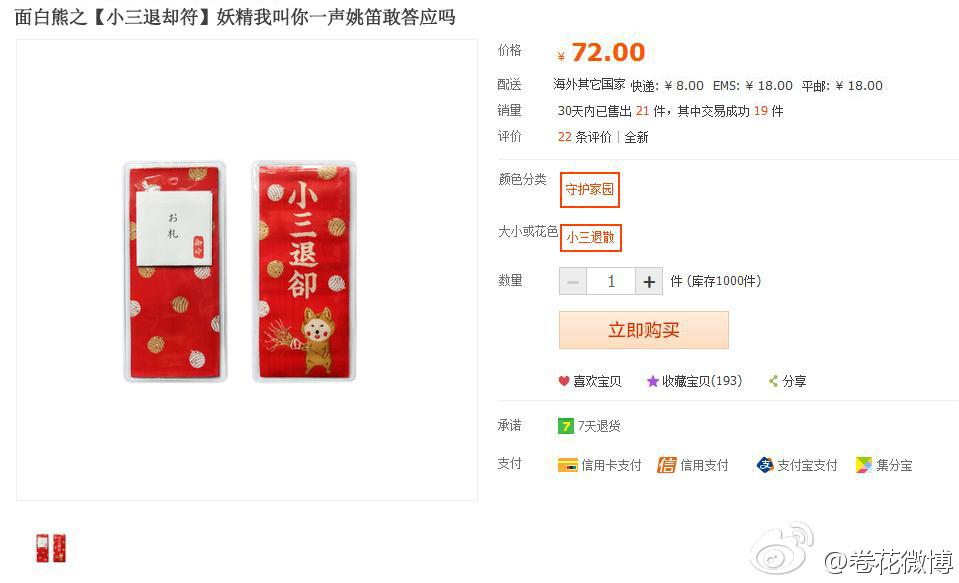Image resolution: width=959 pixels, height=583 pixels.
Task: Click the green 7天退货 badge icon
Action: tap(566, 426)
